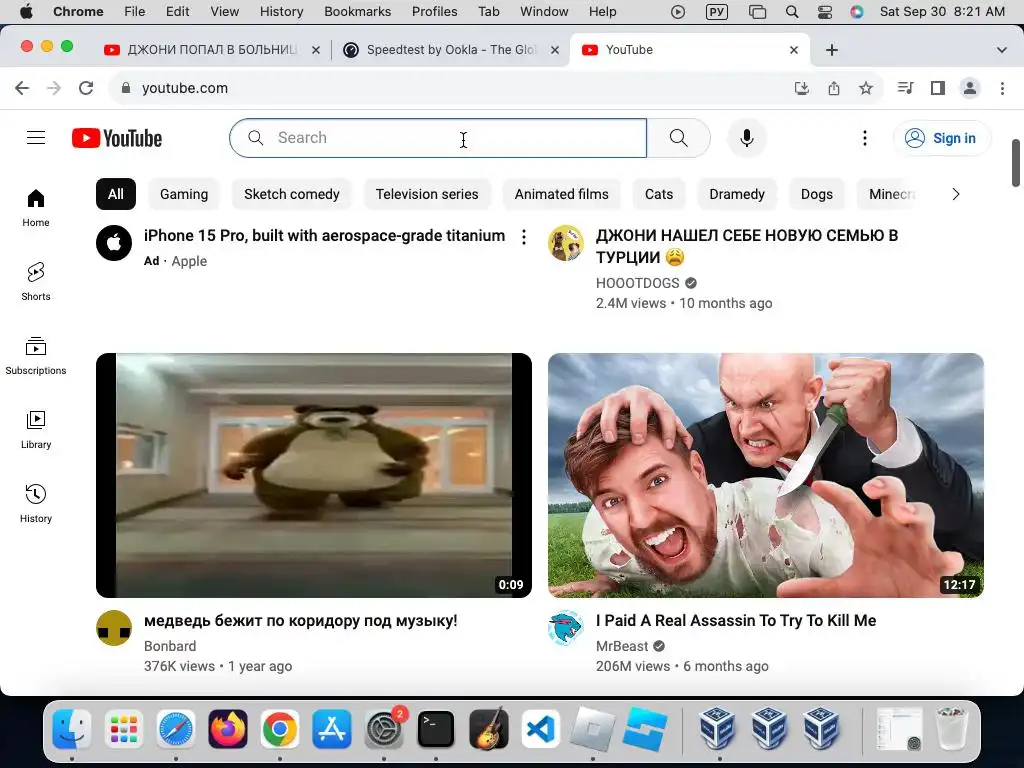Select the All filter chip

[116, 194]
